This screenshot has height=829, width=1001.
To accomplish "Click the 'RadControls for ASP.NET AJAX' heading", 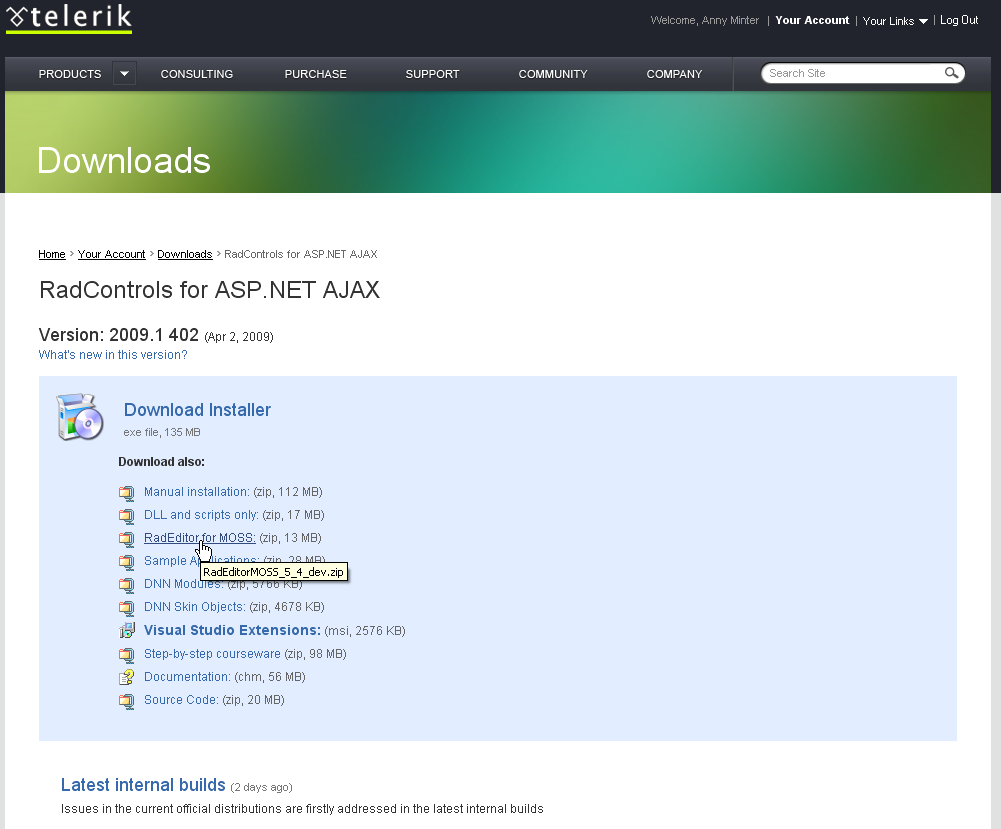I will click(209, 290).
